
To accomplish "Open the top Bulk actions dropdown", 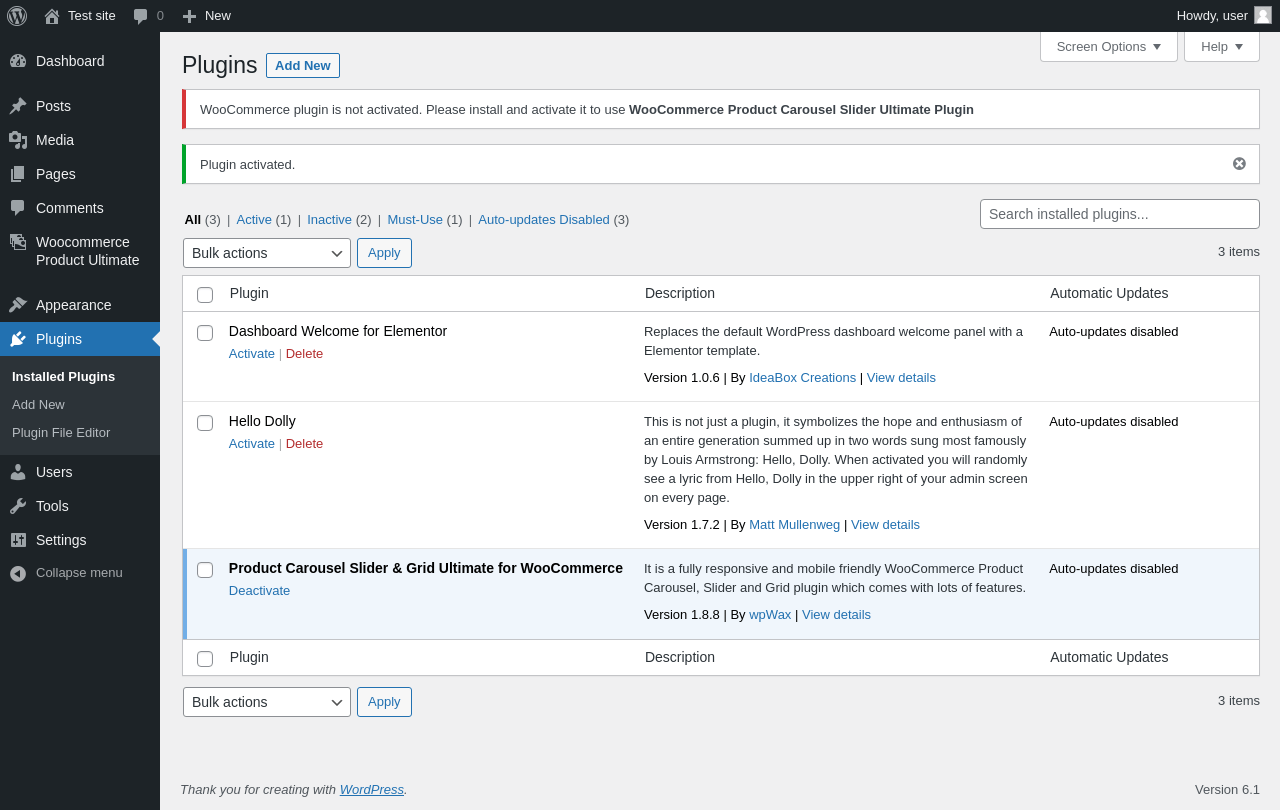I will (266, 253).
